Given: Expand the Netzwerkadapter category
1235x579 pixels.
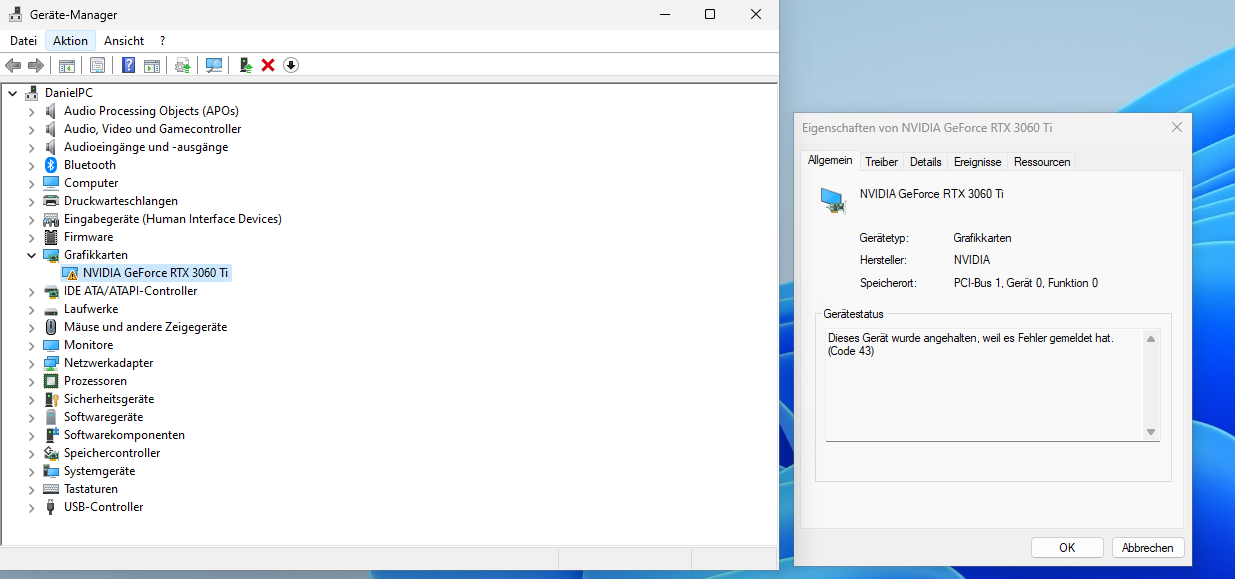Looking at the screenshot, I should click(31, 363).
